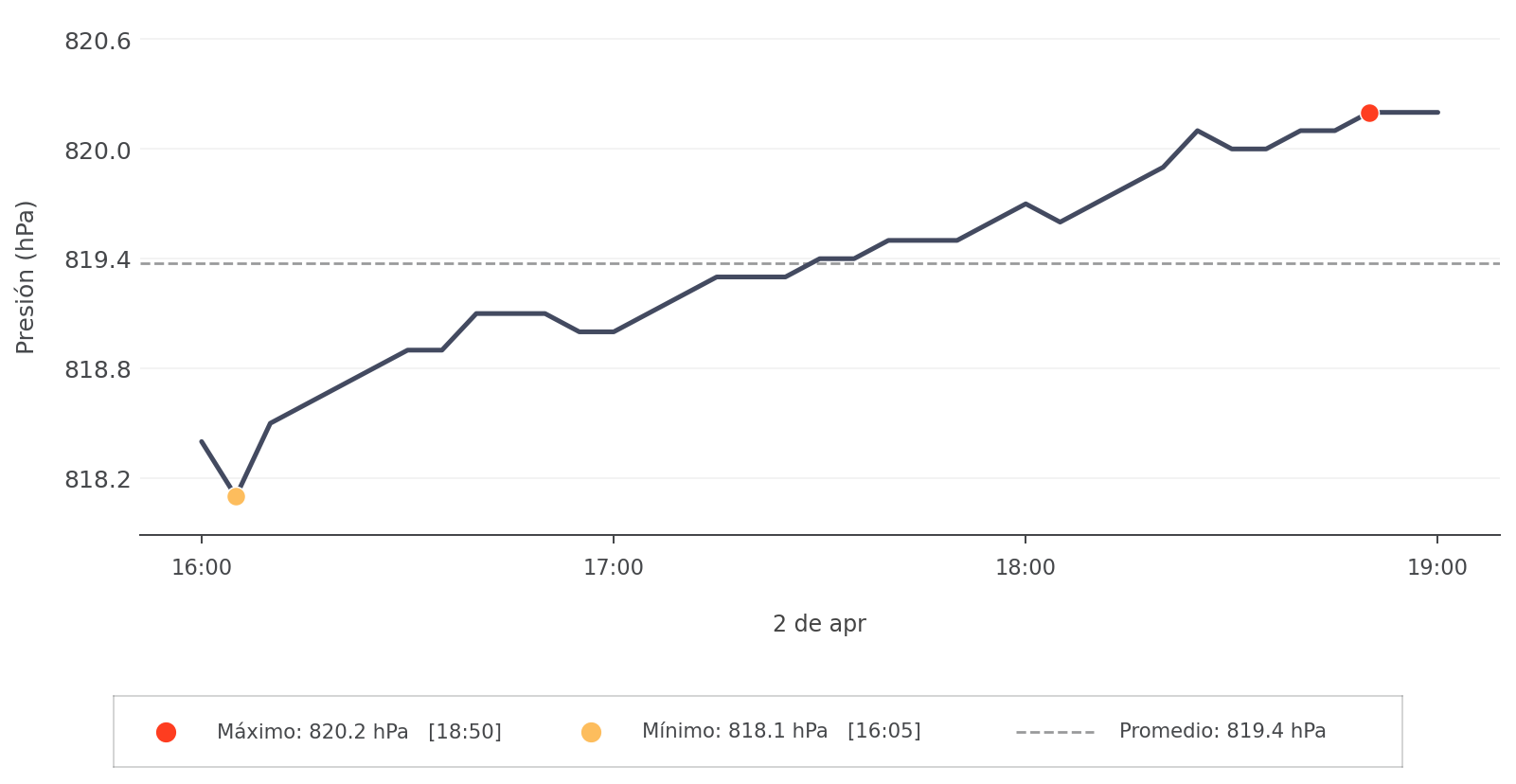Click the 819.4 pressure axis label
This screenshot has height=784, width=1516.
[98, 259]
